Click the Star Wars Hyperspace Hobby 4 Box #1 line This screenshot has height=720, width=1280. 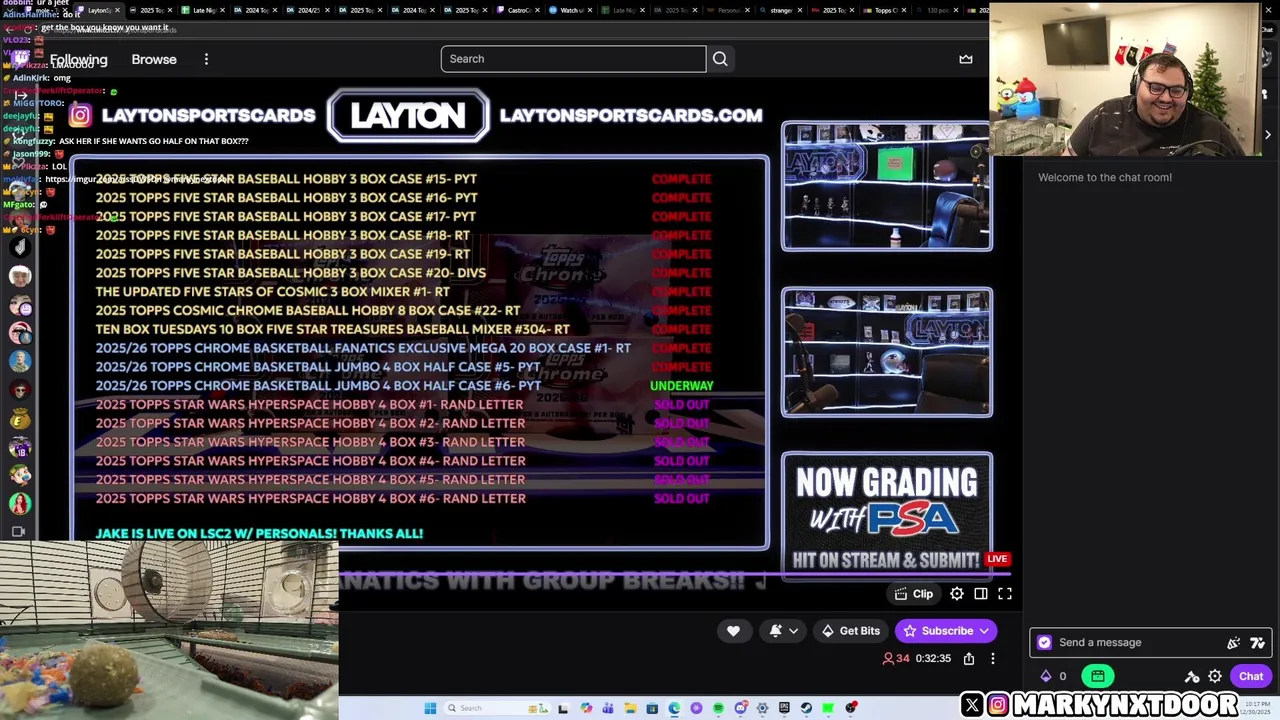click(309, 405)
